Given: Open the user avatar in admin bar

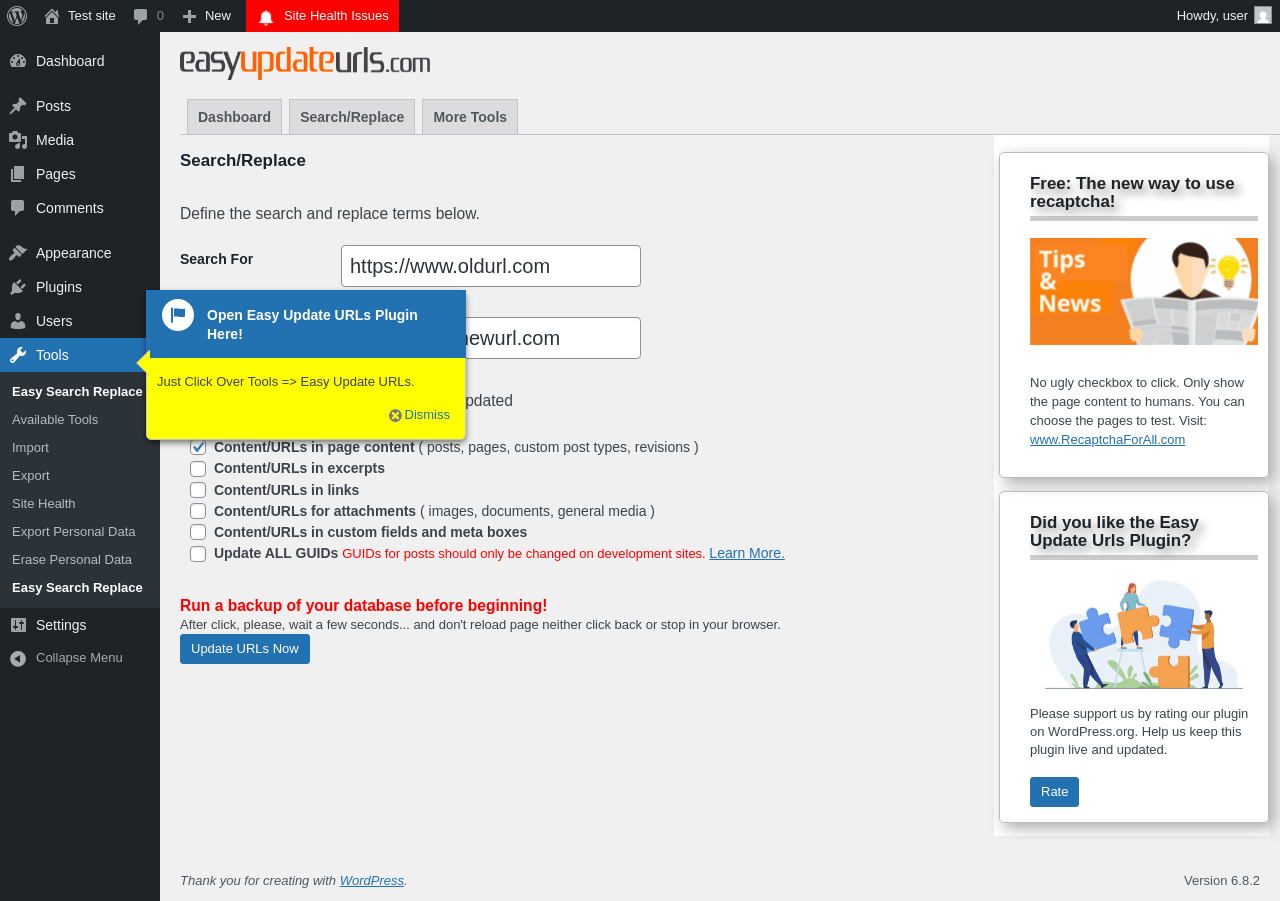Looking at the screenshot, I should [1263, 15].
